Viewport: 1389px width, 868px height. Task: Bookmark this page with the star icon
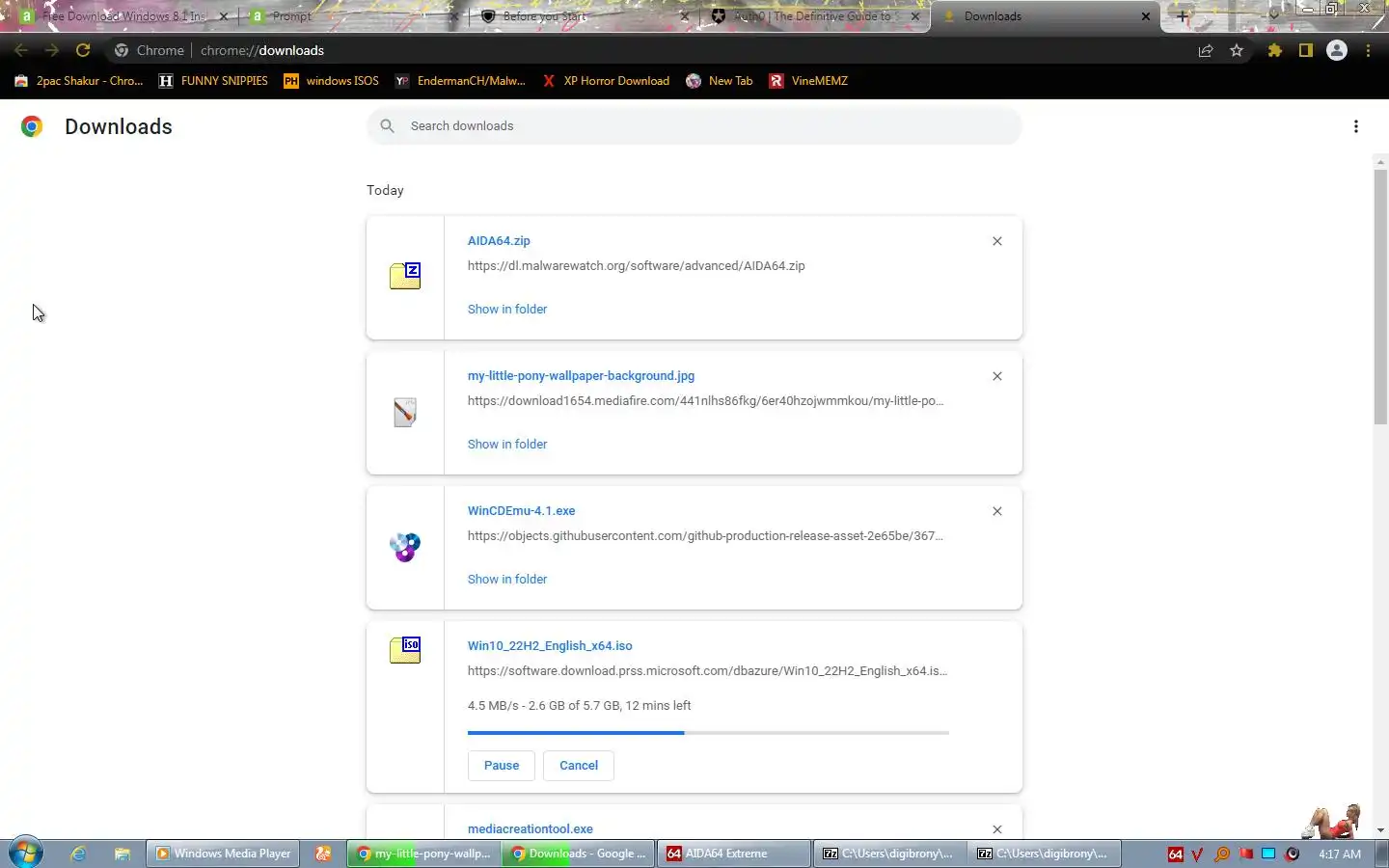pyautogui.click(x=1237, y=51)
